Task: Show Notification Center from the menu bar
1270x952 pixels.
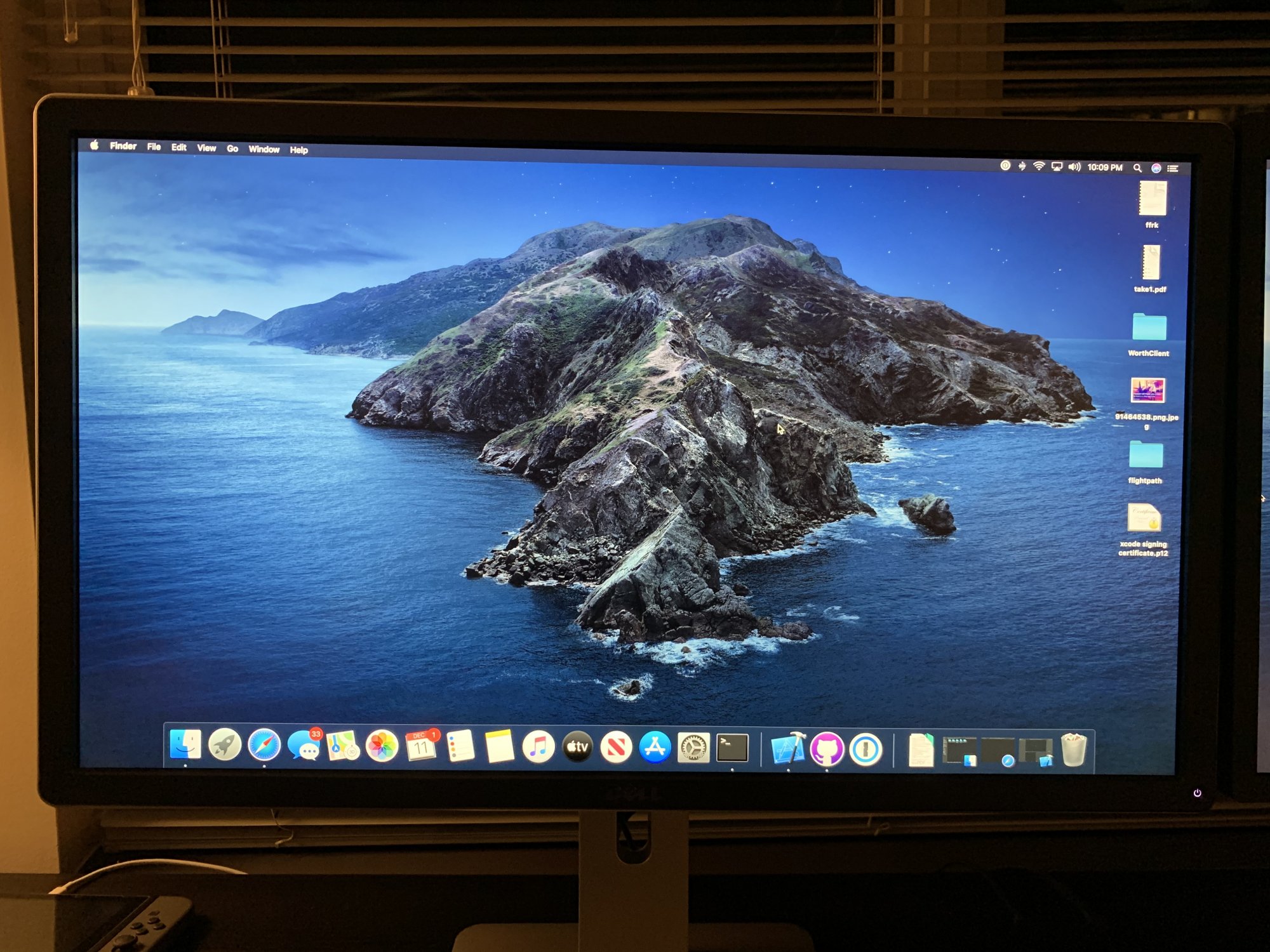Action: coord(1173,169)
